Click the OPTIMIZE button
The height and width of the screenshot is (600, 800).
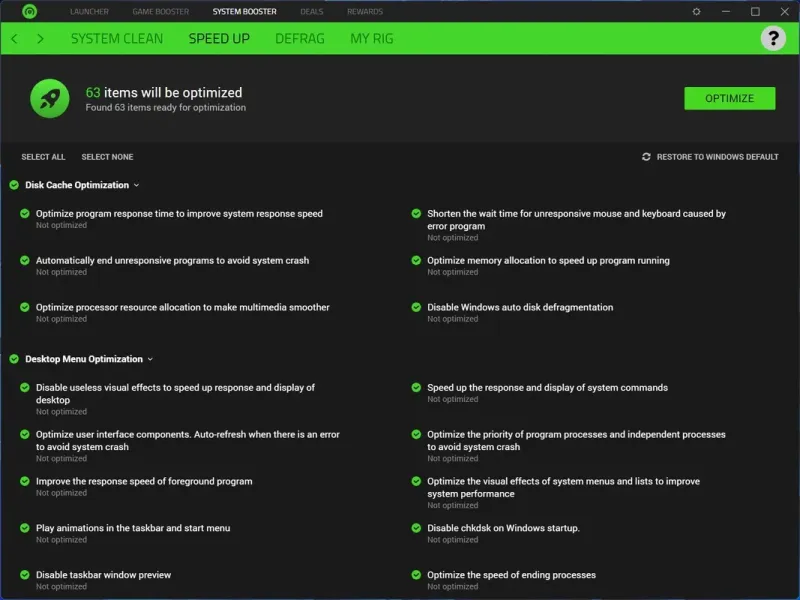coord(730,98)
